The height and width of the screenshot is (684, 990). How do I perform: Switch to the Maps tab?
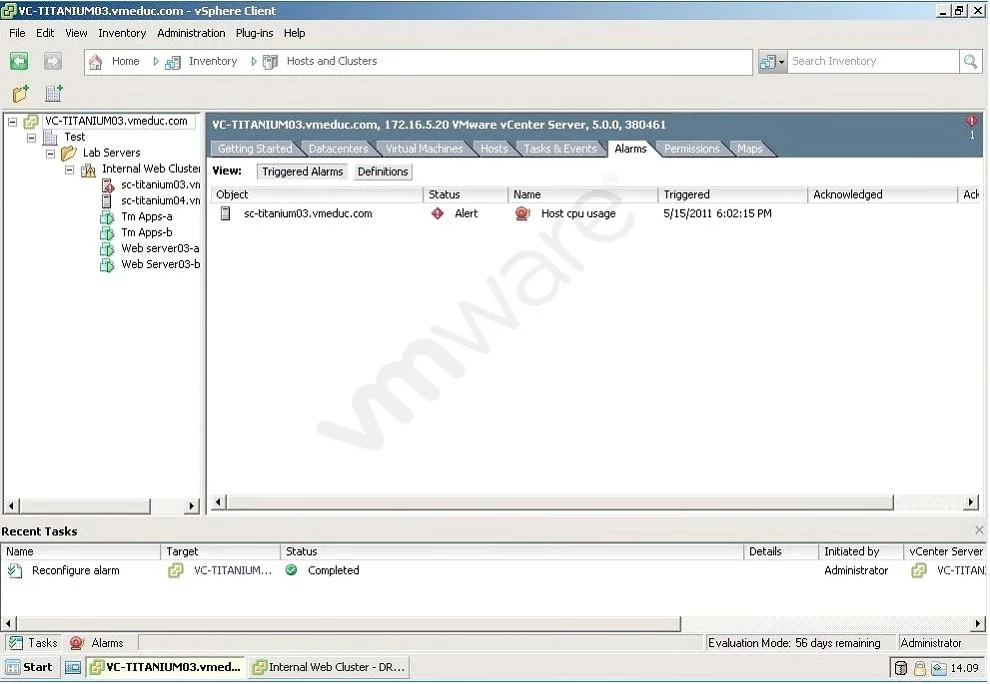[x=749, y=149]
